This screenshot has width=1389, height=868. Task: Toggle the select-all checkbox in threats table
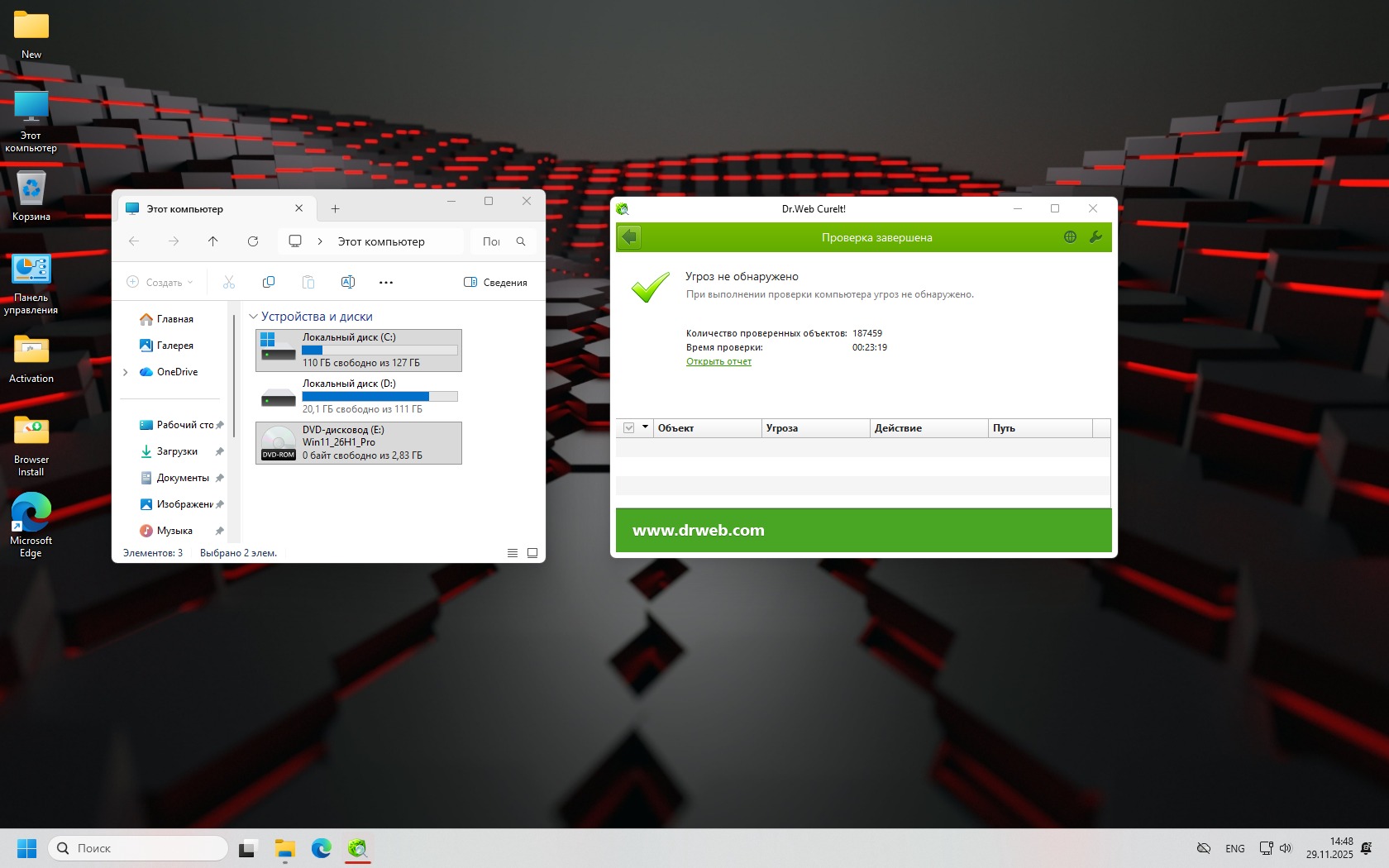coord(628,428)
